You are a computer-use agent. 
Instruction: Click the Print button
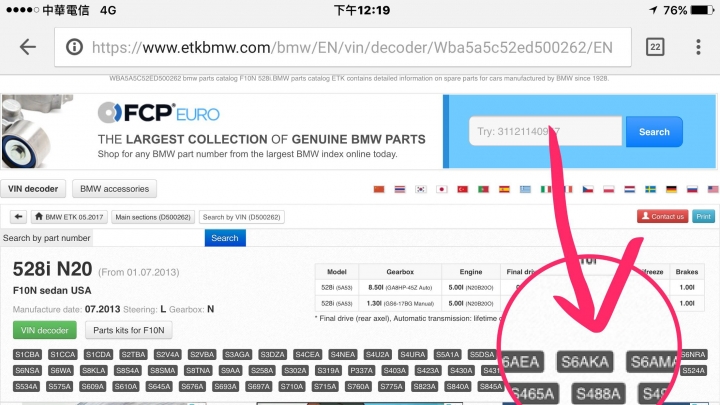703,216
